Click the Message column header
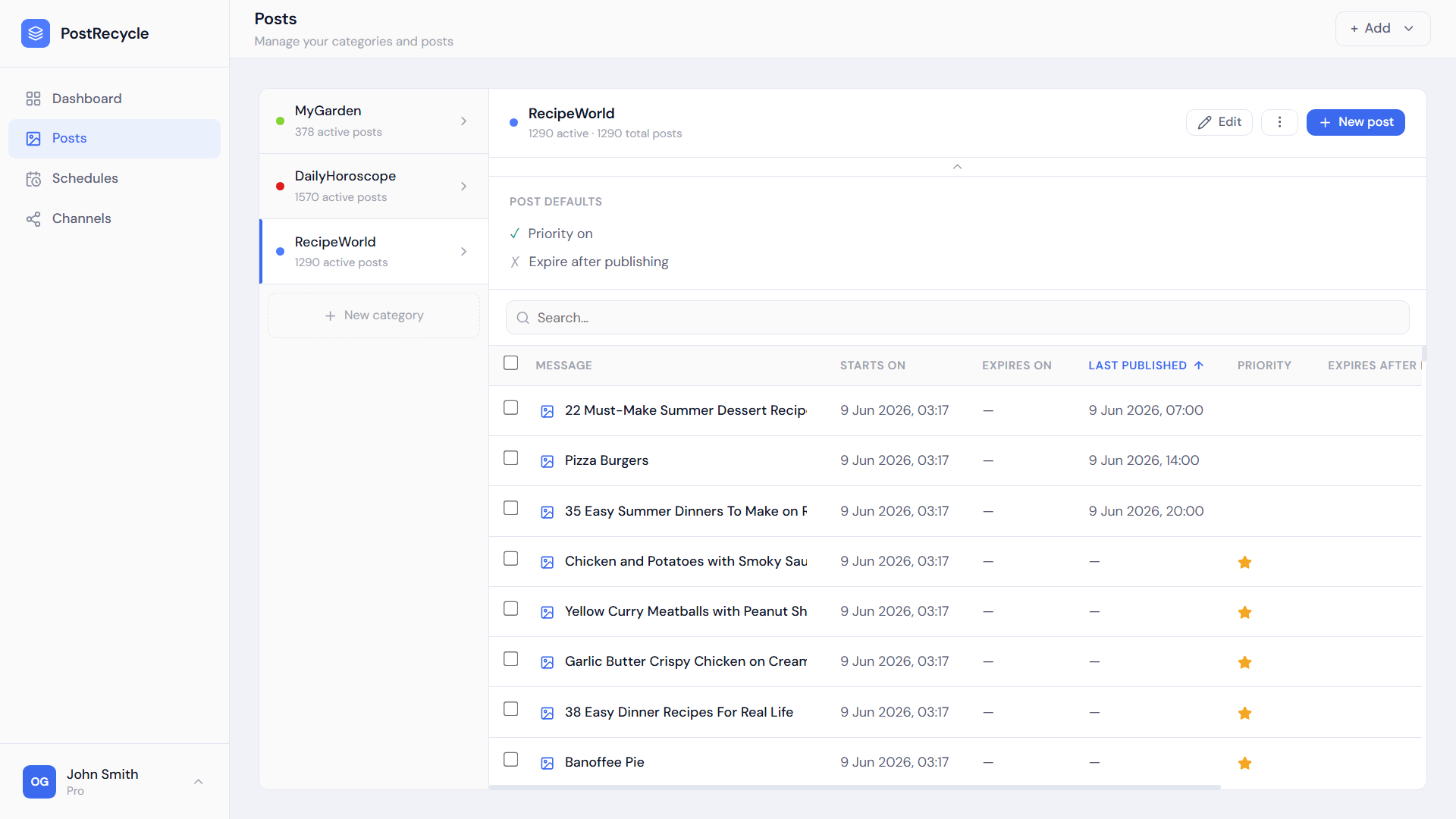This screenshot has width=1456, height=819. click(563, 366)
